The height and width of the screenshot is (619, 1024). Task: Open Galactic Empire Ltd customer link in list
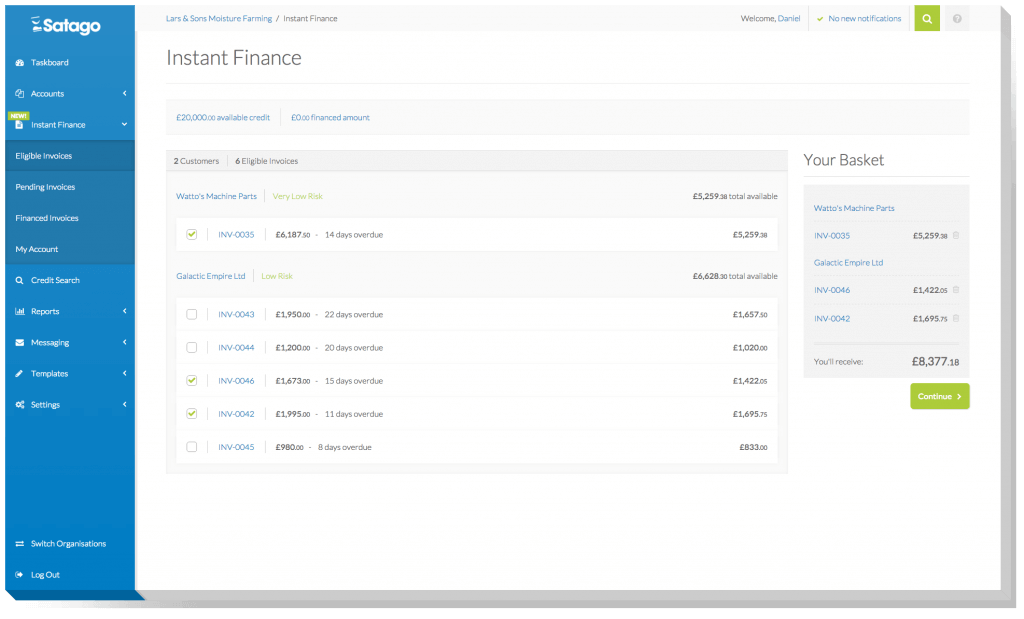coord(210,276)
